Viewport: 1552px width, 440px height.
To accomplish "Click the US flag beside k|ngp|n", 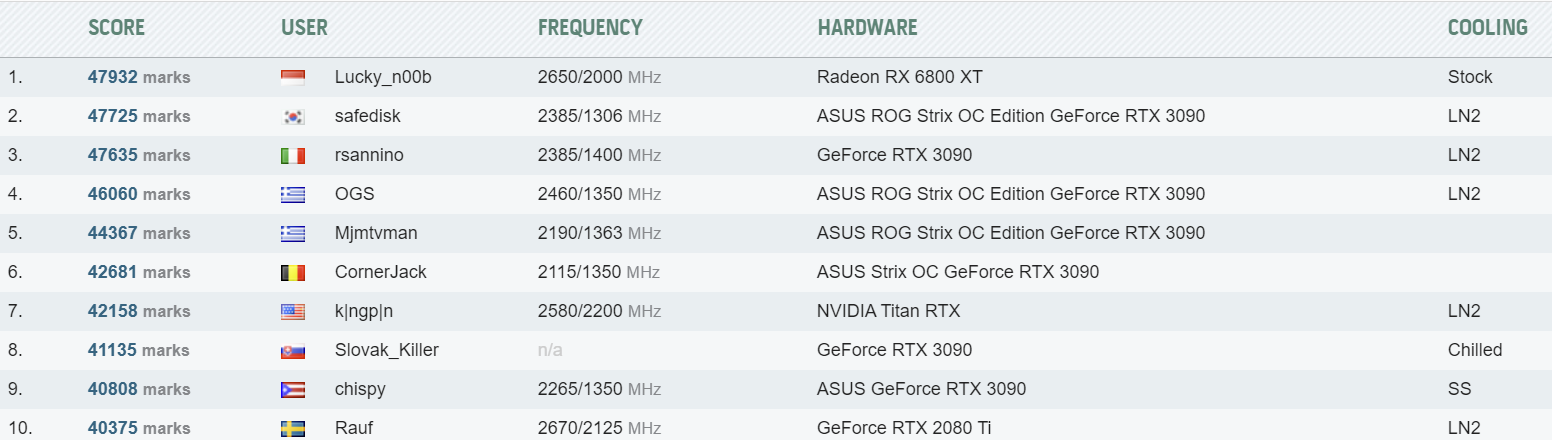I will pos(293,312).
